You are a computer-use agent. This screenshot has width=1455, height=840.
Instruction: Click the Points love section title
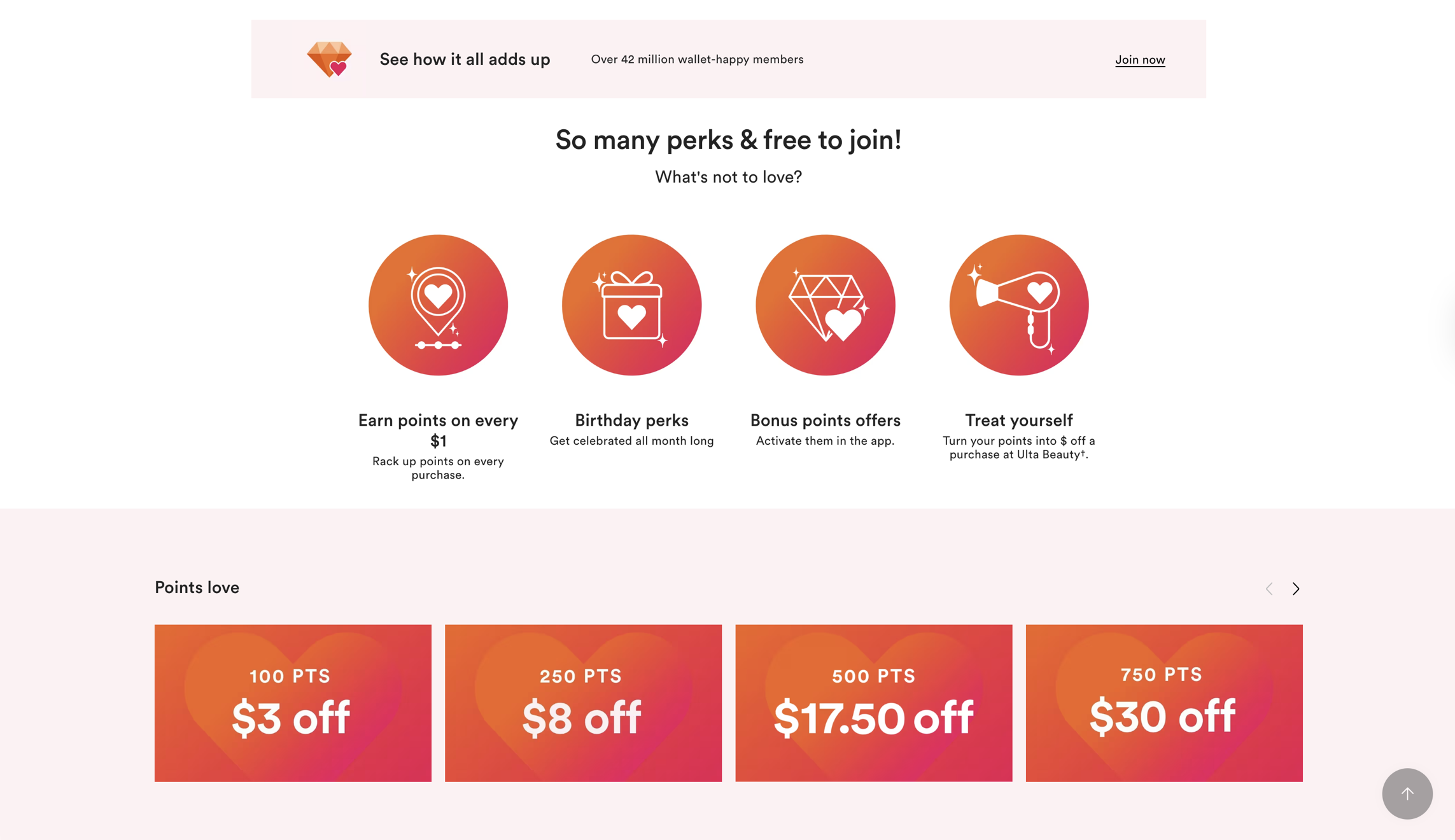[197, 587]
